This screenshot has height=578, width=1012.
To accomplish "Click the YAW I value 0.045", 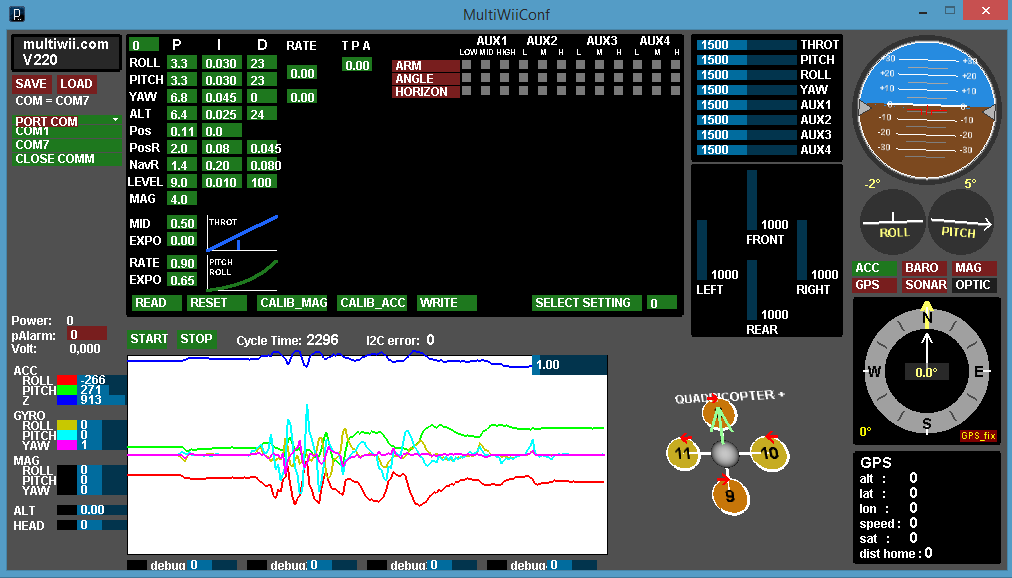I will pos(221,97).
